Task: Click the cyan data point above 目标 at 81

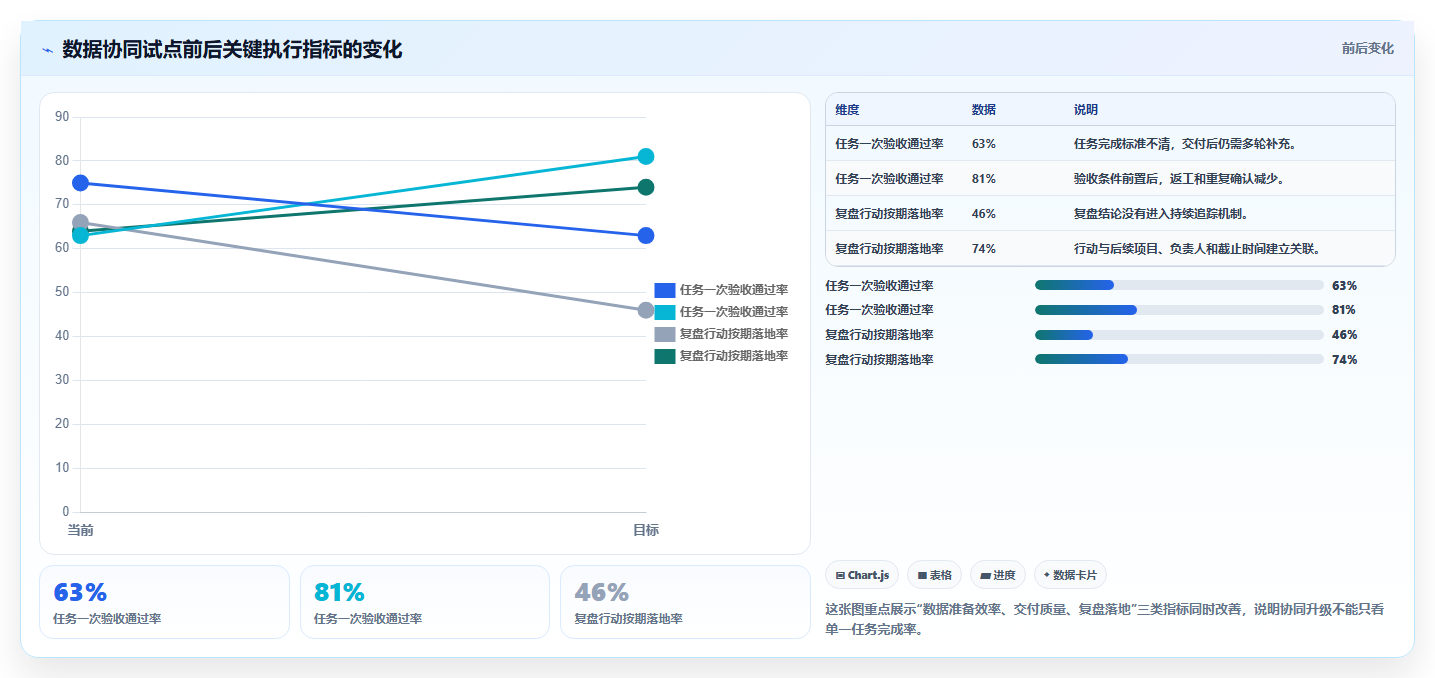Action: [646, 156]
